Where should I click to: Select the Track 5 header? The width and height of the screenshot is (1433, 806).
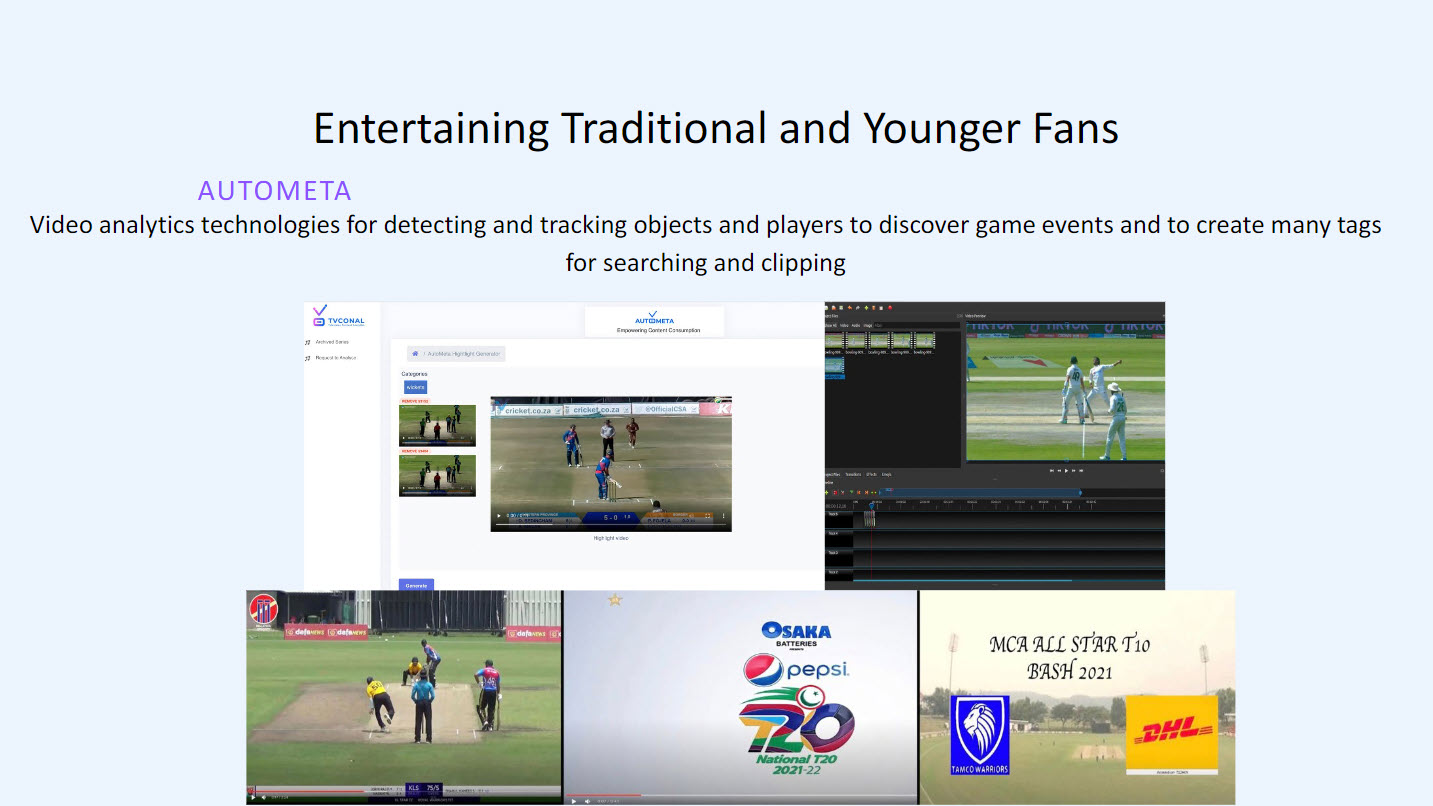[x=838, y=520]
